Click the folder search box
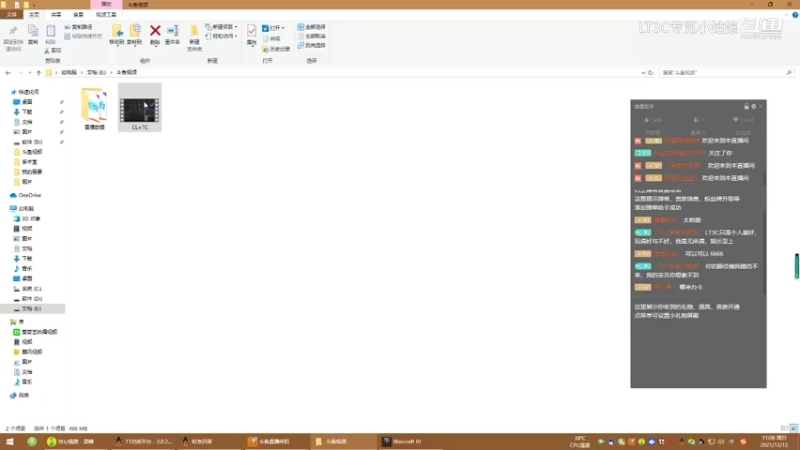 727,73
